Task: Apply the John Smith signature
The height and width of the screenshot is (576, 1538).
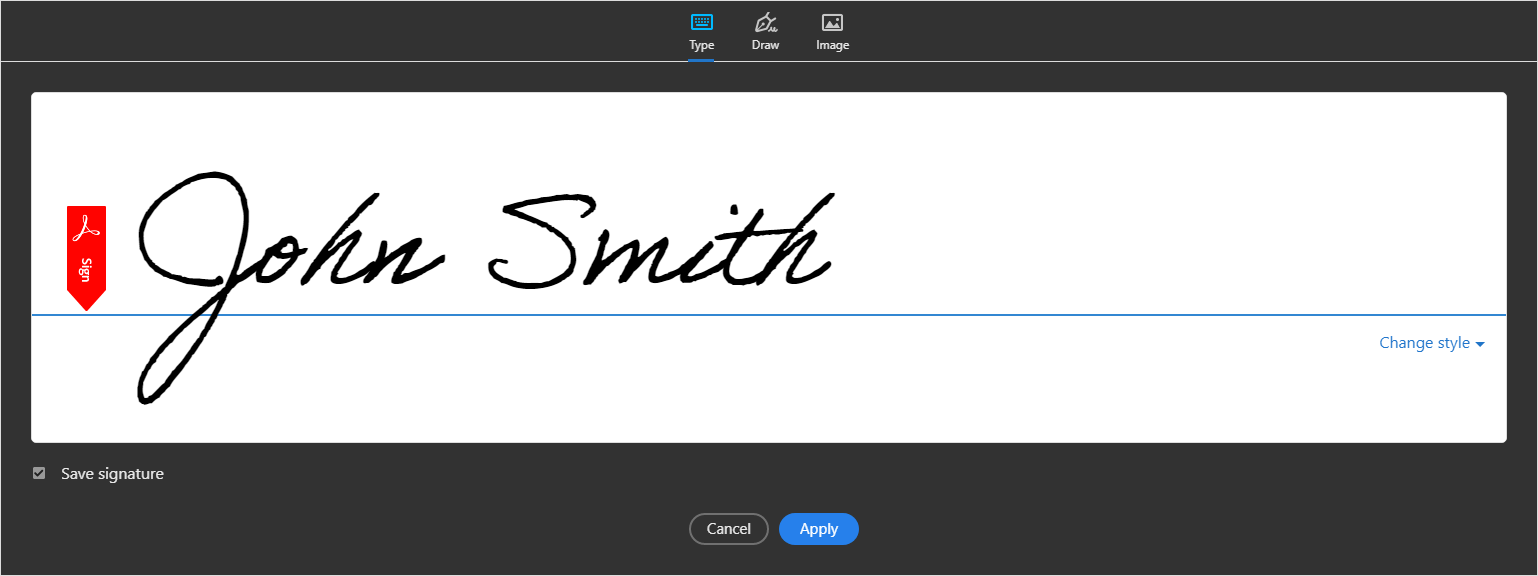Action: coord(818,528)
